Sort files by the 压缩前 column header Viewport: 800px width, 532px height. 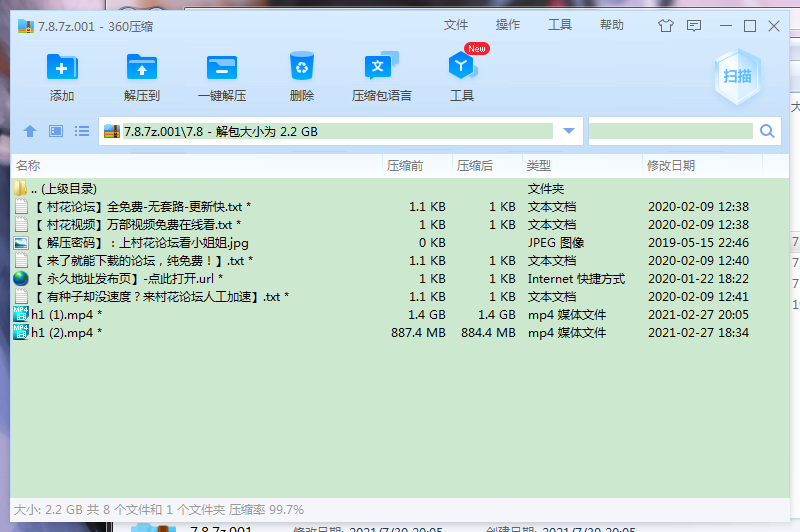(405, 165)
